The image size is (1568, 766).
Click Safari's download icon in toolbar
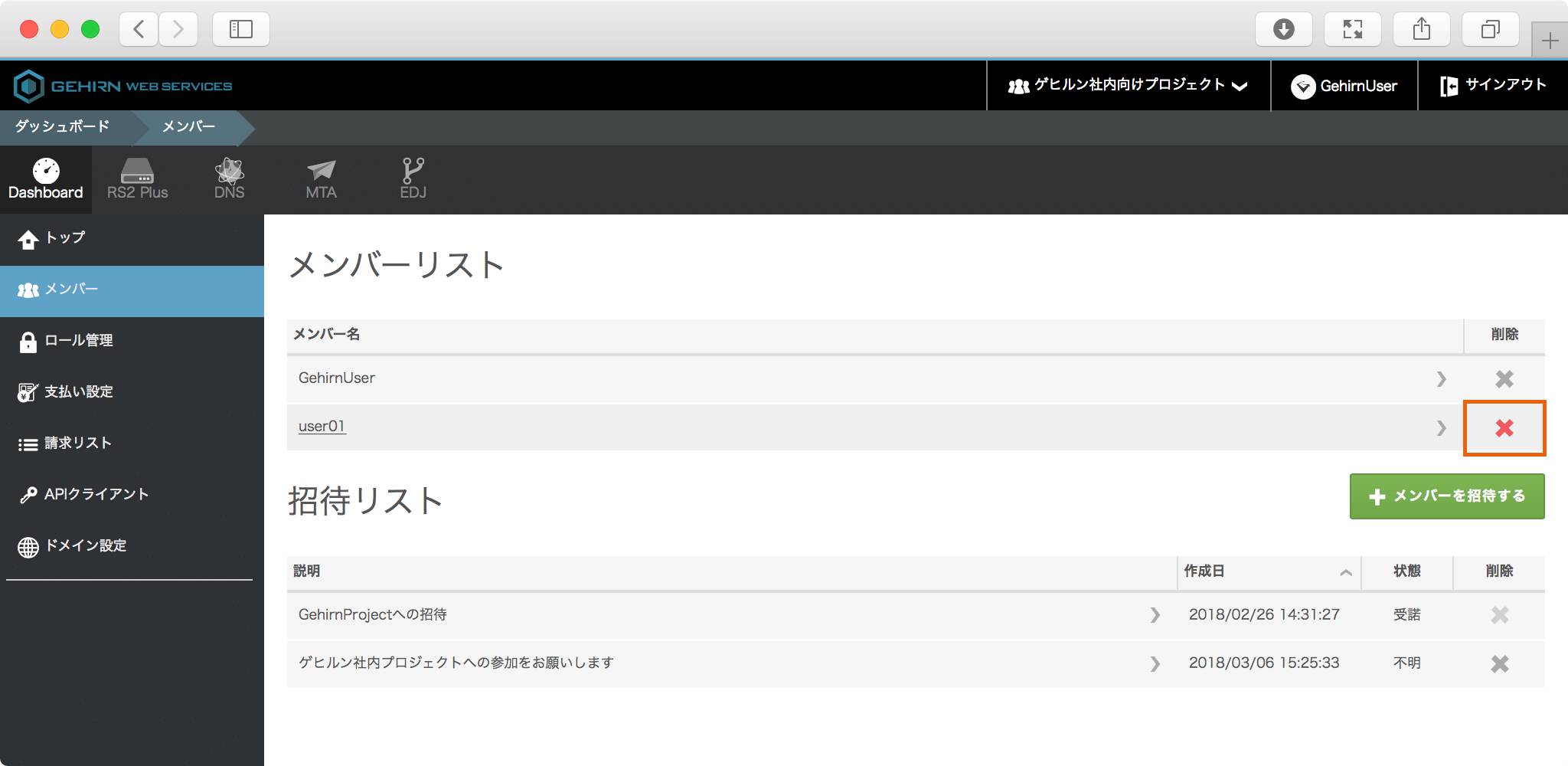pos(1283,29)
